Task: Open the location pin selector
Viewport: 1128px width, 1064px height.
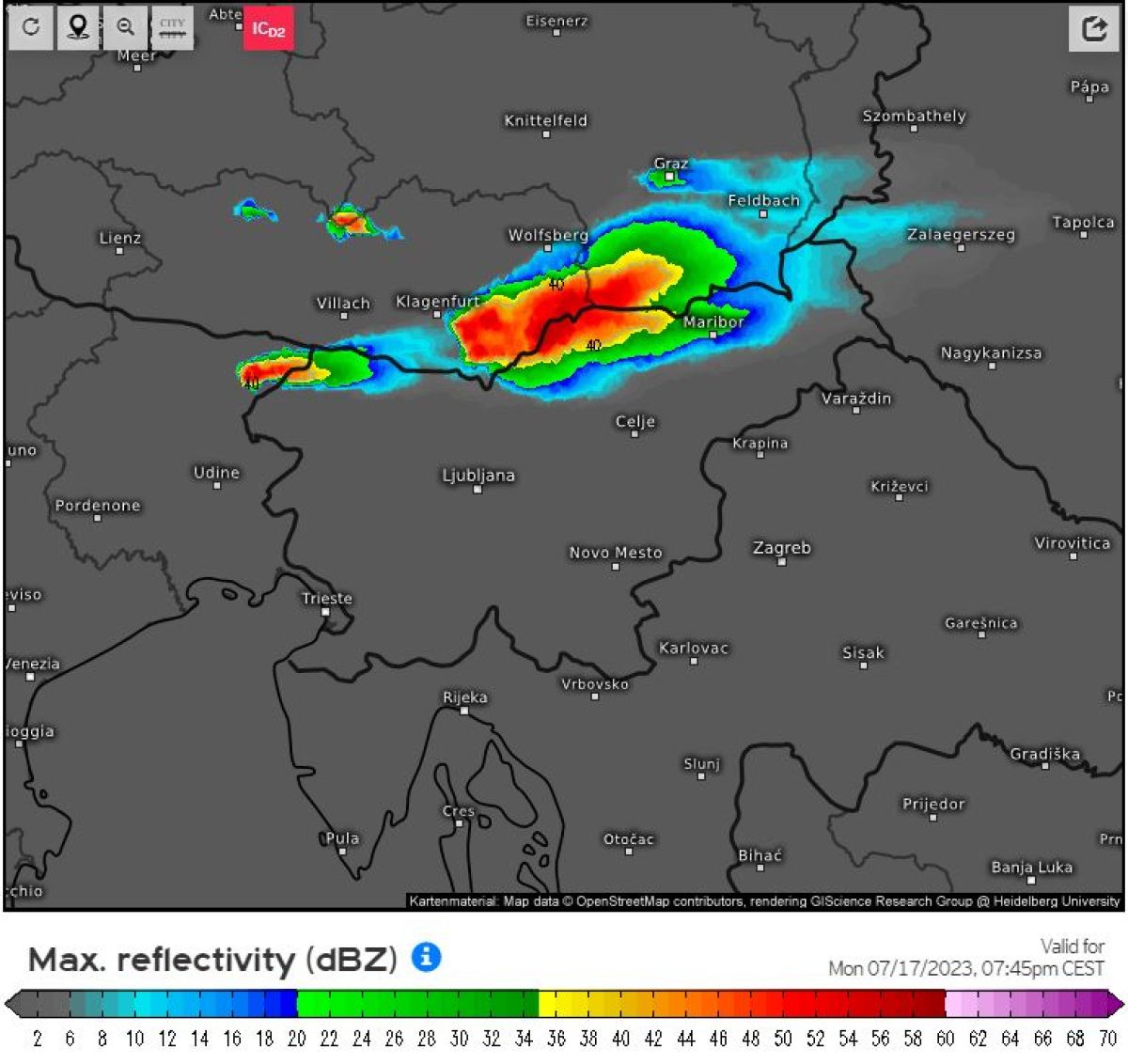Action: point(78,27)
